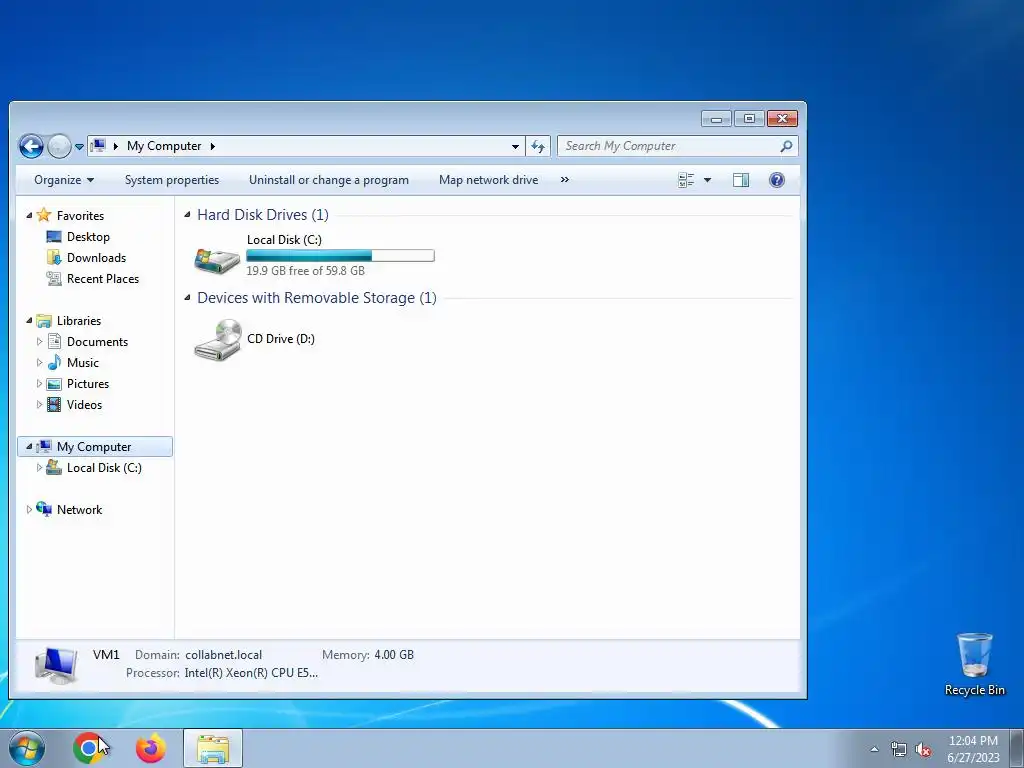Open the recent pages arrow beside Forward
This screenshot has height=768, width=1024.
click(79, 147)
